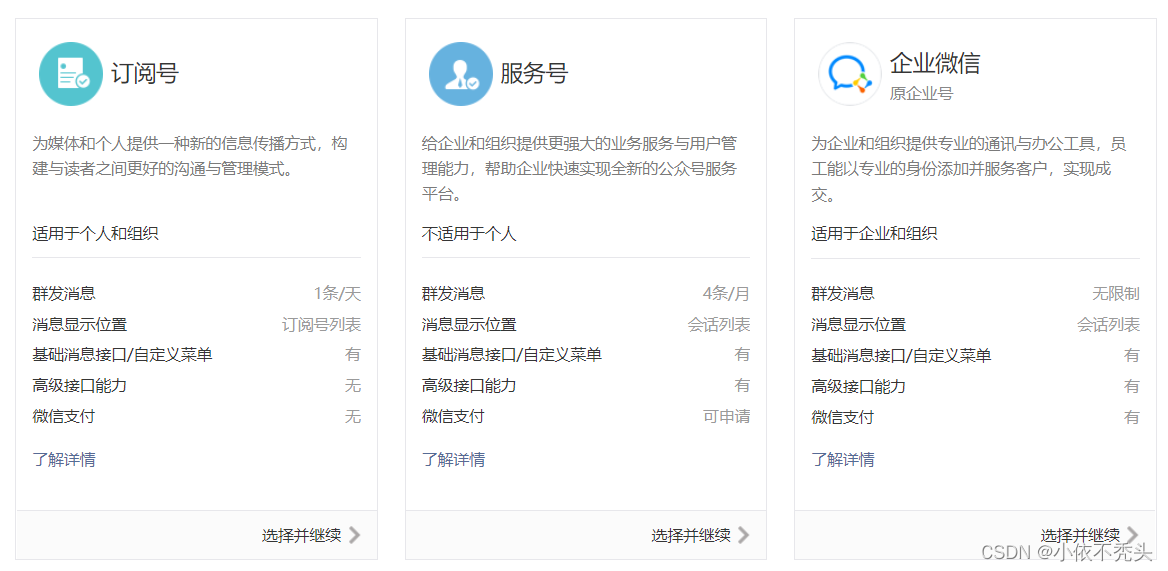Click 订阅号 description starting 为媒体和个人
Screen dimensions: 1168x571
click(x=190, y=156)
